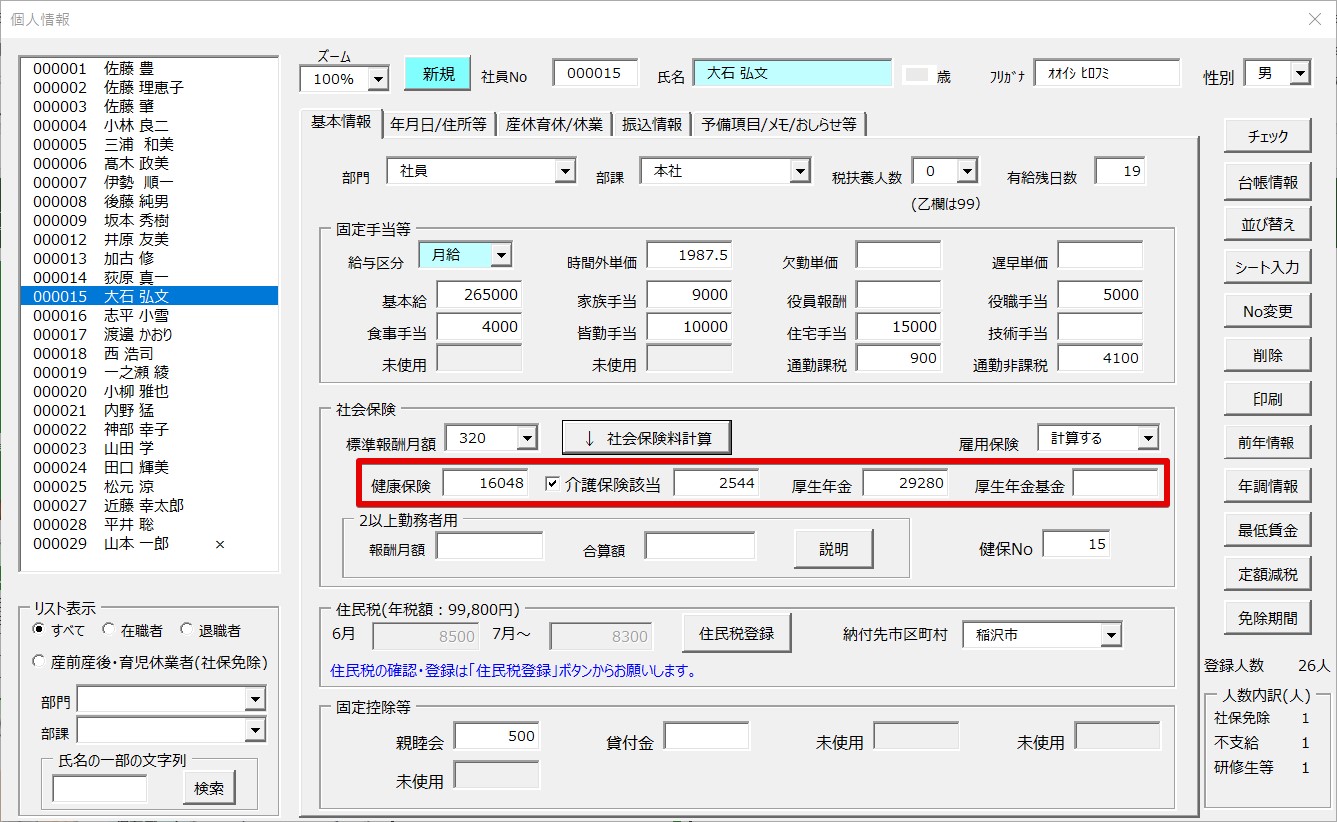Click the 検索 button
Image resolution: width=1337 pixels, height=822 pixels.
tap(209, 788)
